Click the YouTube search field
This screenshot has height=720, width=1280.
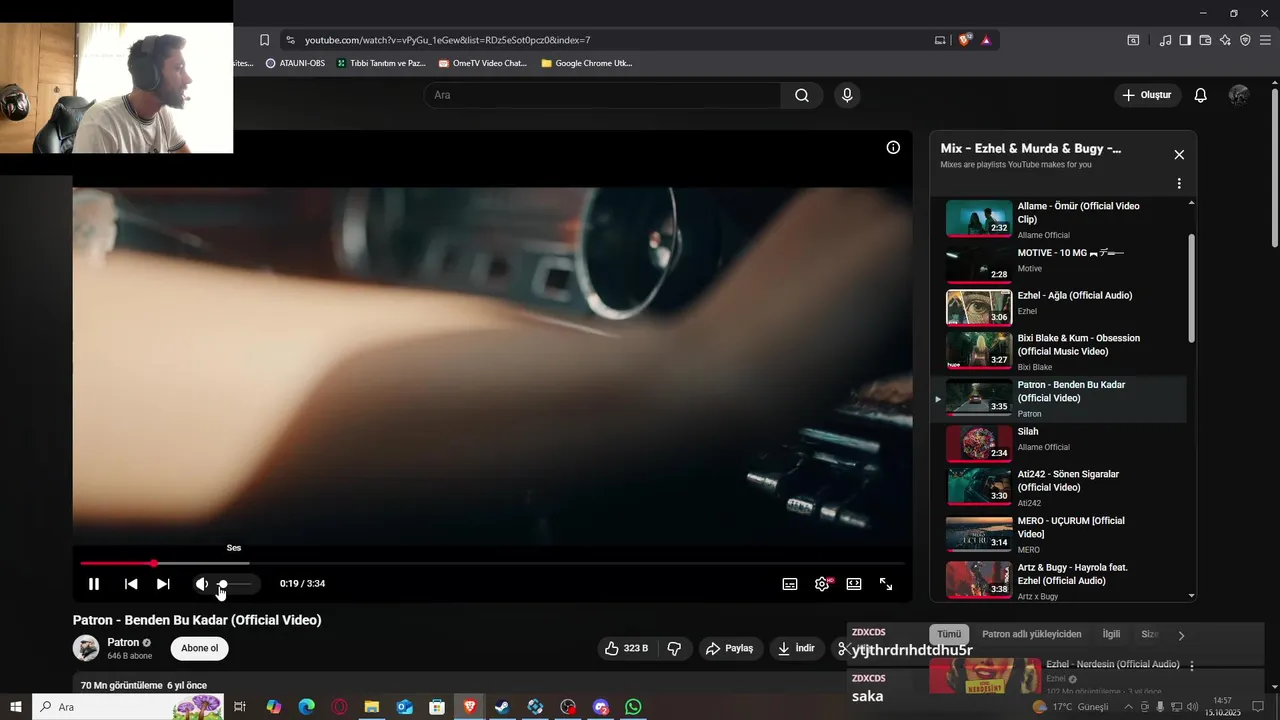(x=602, y=95)
